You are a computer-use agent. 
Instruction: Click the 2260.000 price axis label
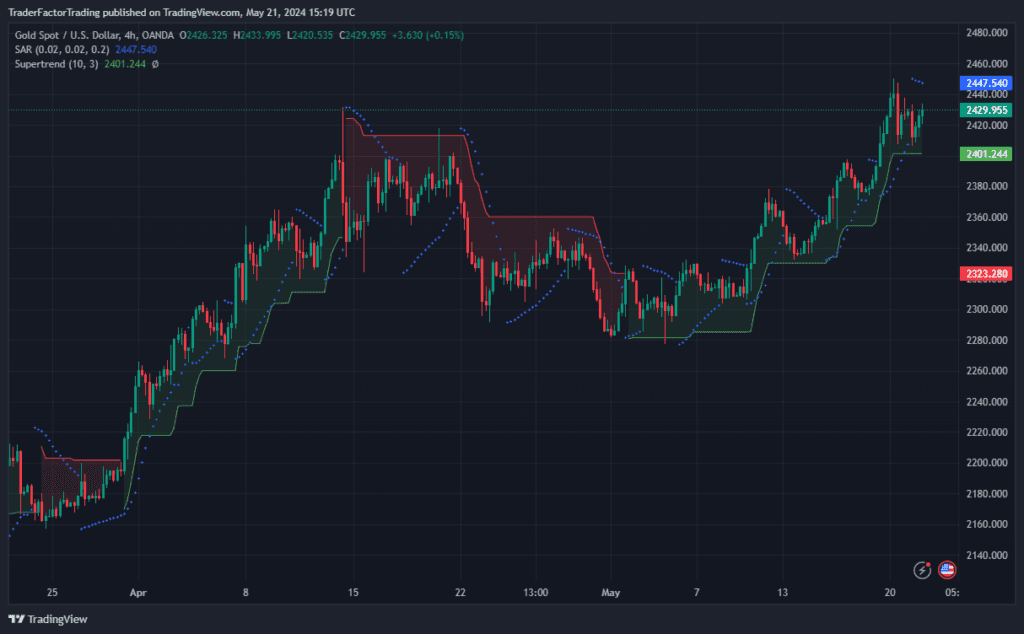tap(987, 370)
